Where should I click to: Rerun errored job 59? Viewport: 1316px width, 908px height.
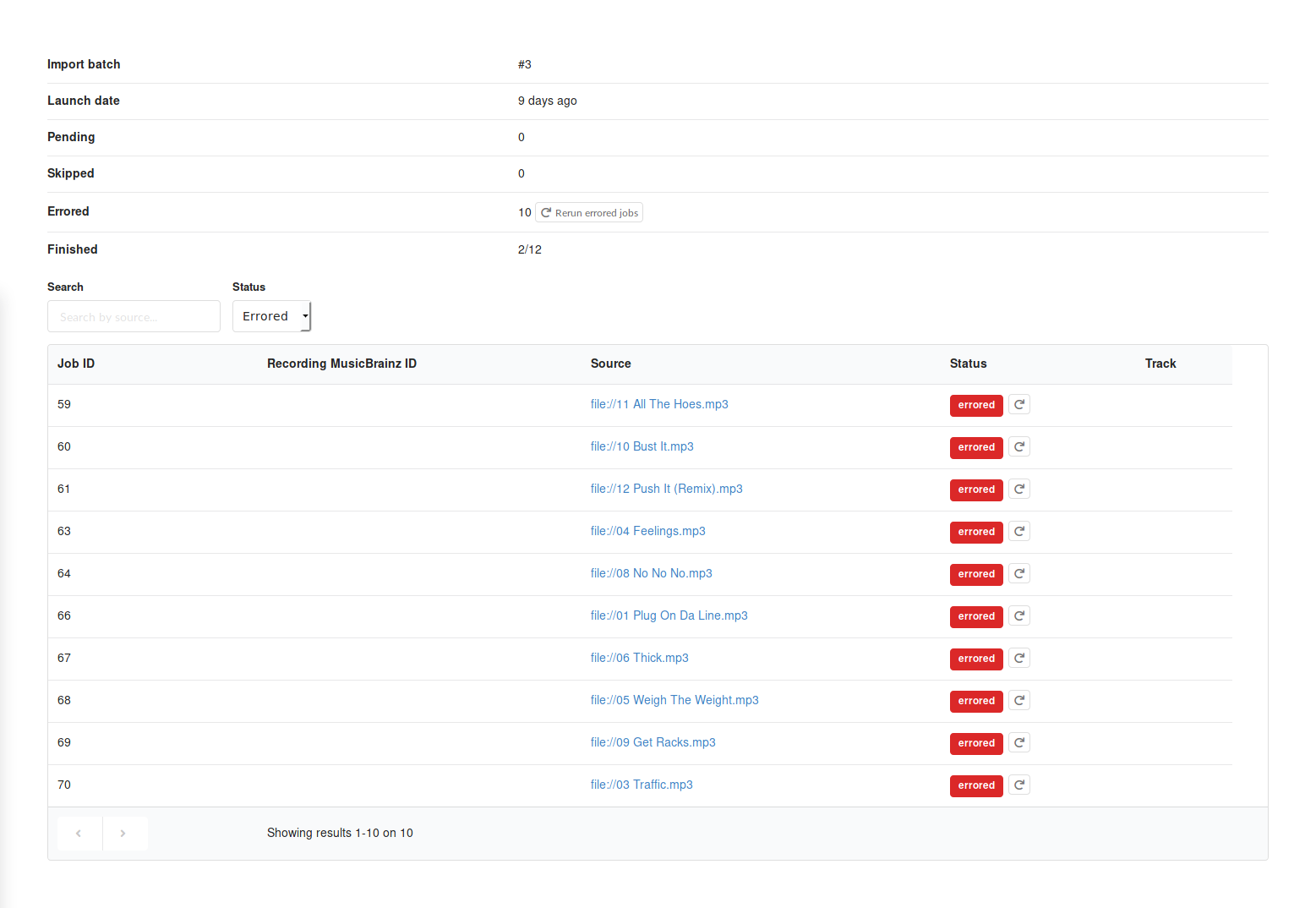click(x=1019, y=404)
